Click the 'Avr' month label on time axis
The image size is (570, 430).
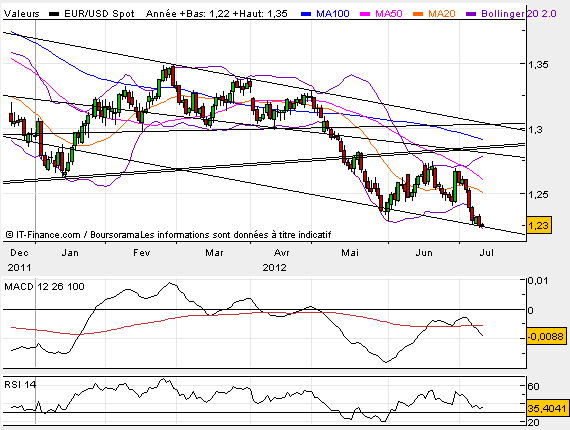pyautogui.click(x=282, y=252)
